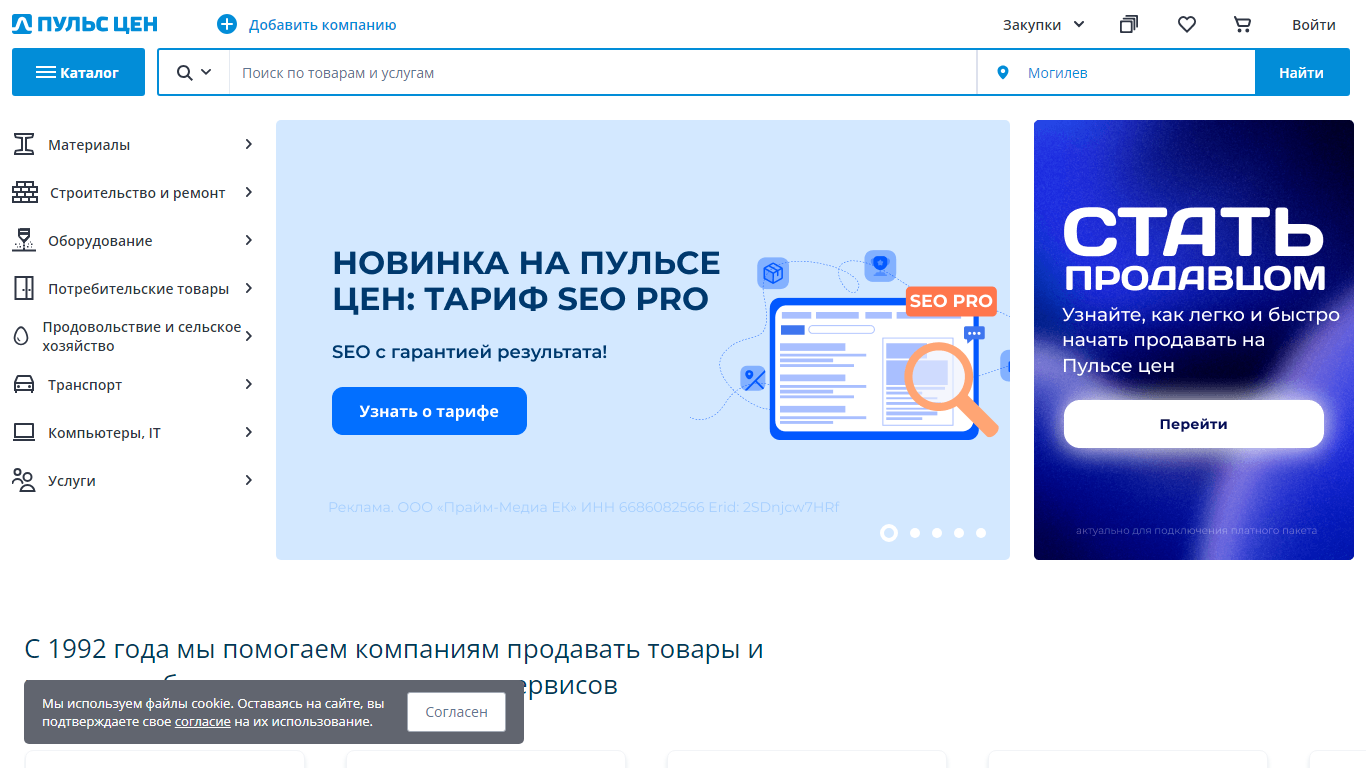The height and width of the screenshot is (768, 1366).
Task: Click the Транспорт car icon
Action: pos(24,385)
